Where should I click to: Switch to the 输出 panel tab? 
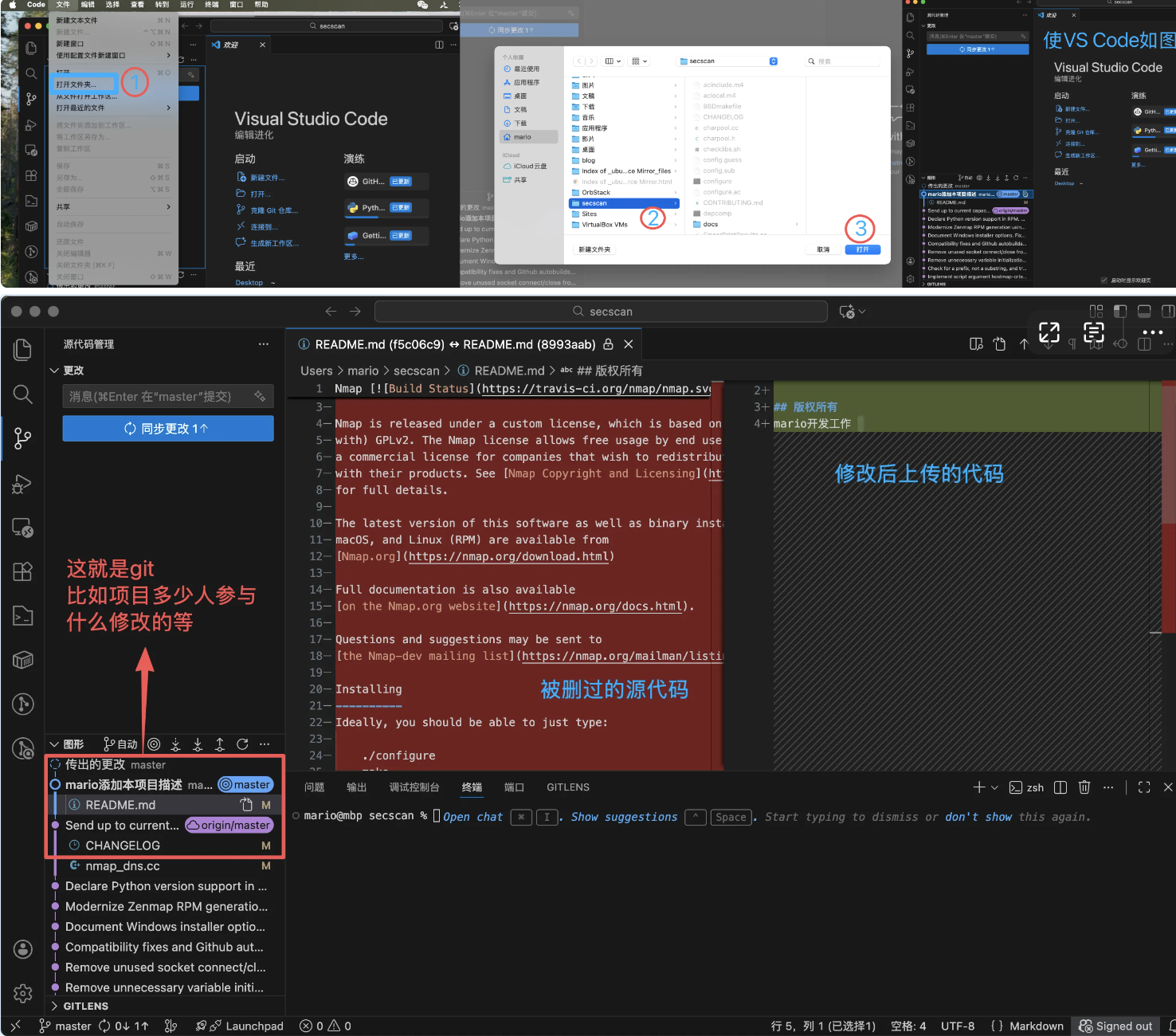coord(356,787)
